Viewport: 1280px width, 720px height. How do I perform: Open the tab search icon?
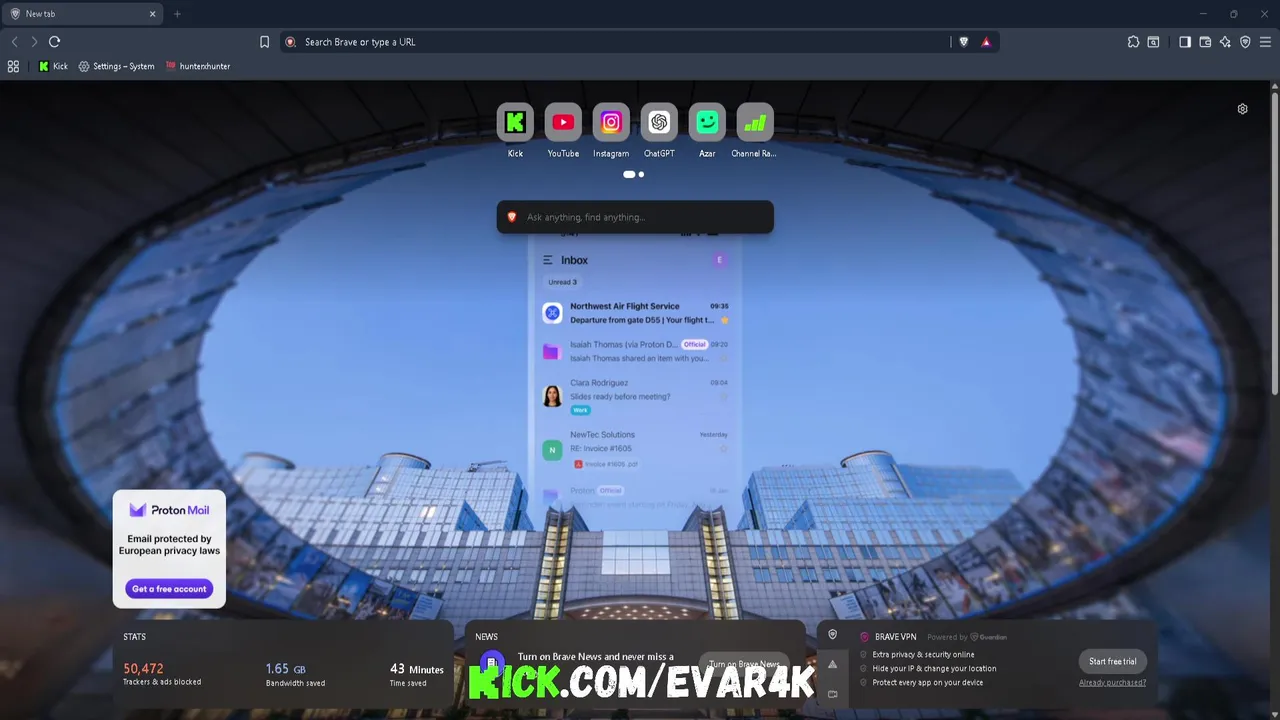click(x=1153, y=42)
